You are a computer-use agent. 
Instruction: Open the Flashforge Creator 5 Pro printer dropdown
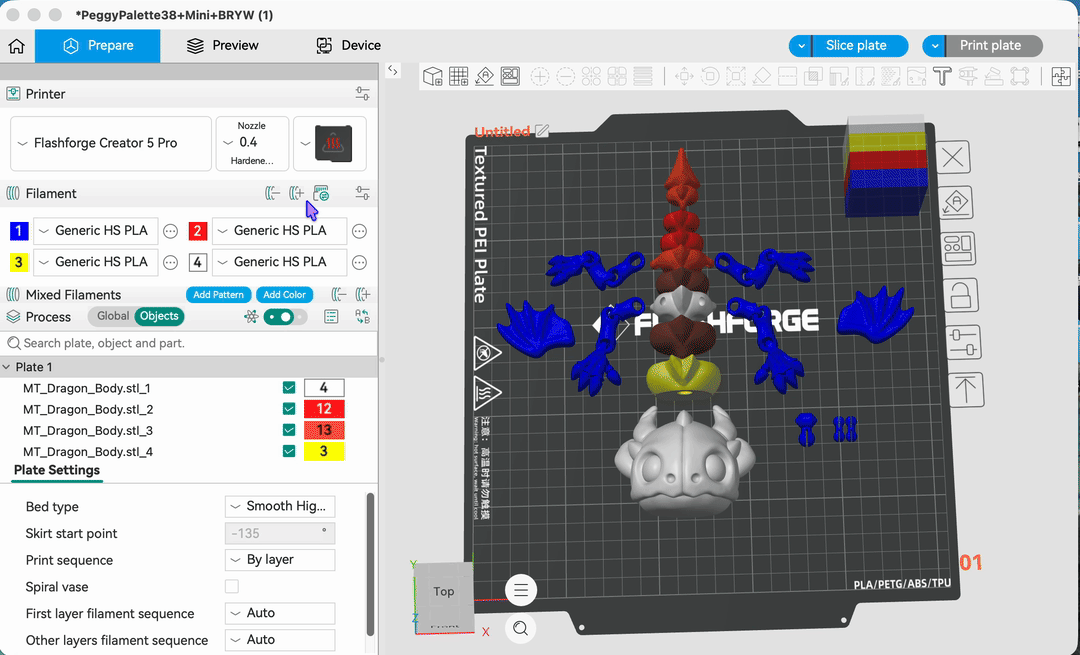111,143
